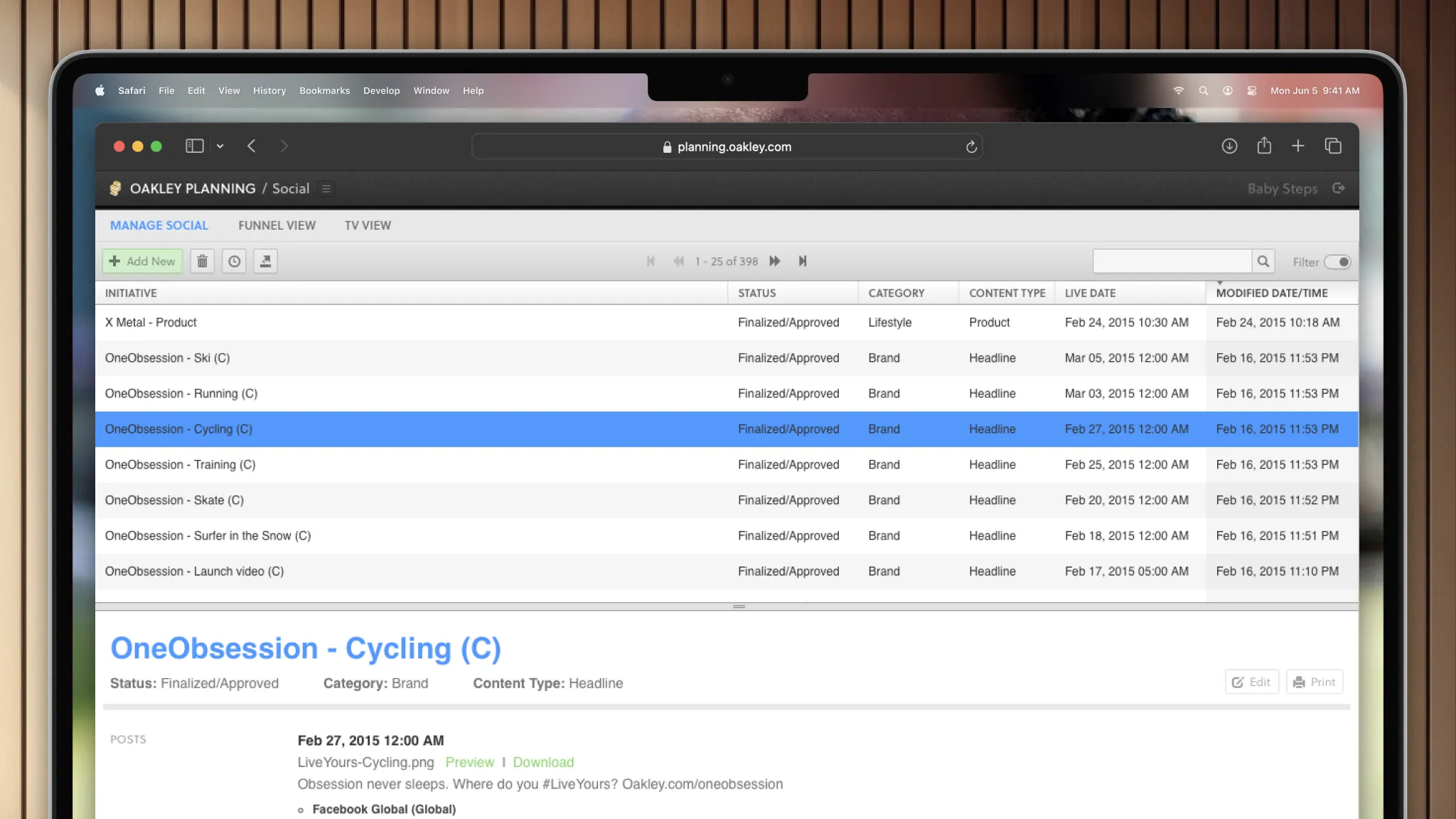
Task: Open the Develop menu
Action: click(x=382, y=91)
